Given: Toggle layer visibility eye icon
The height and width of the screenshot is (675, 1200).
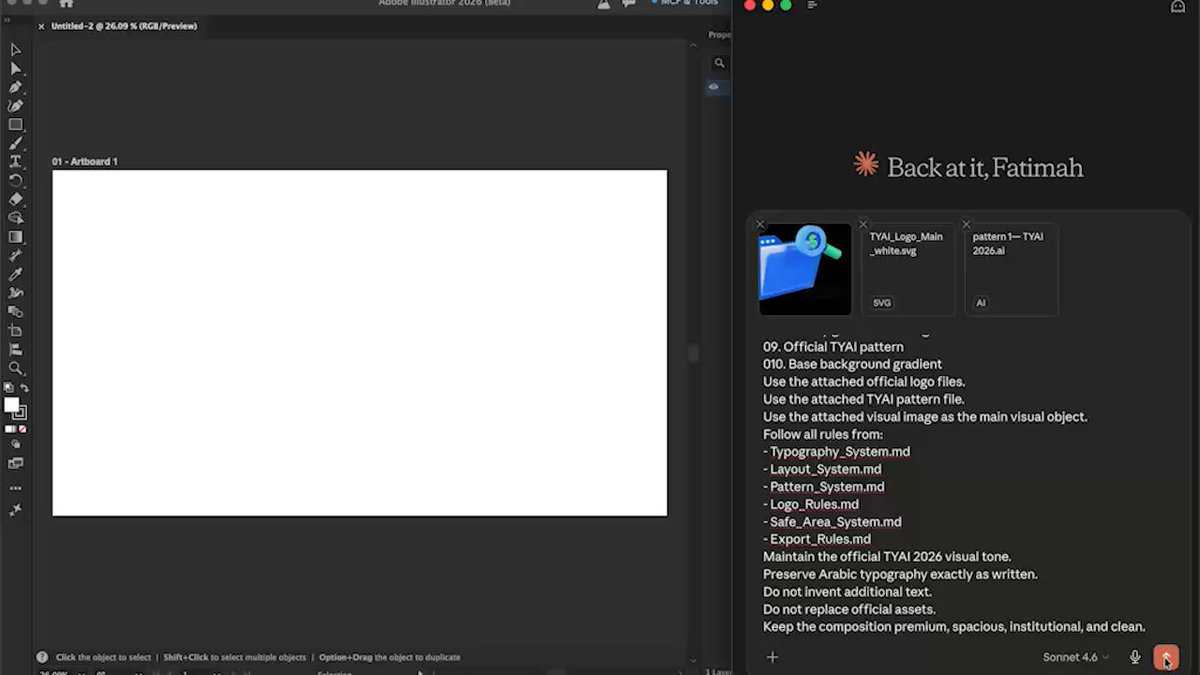Looking at the screenshot, I should pyautogui.click(x=714, y=87).
